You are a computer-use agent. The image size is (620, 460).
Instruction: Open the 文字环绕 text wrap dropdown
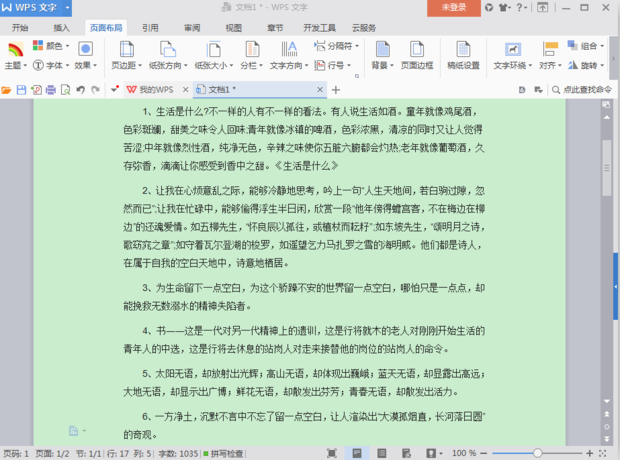pos(512,55)
